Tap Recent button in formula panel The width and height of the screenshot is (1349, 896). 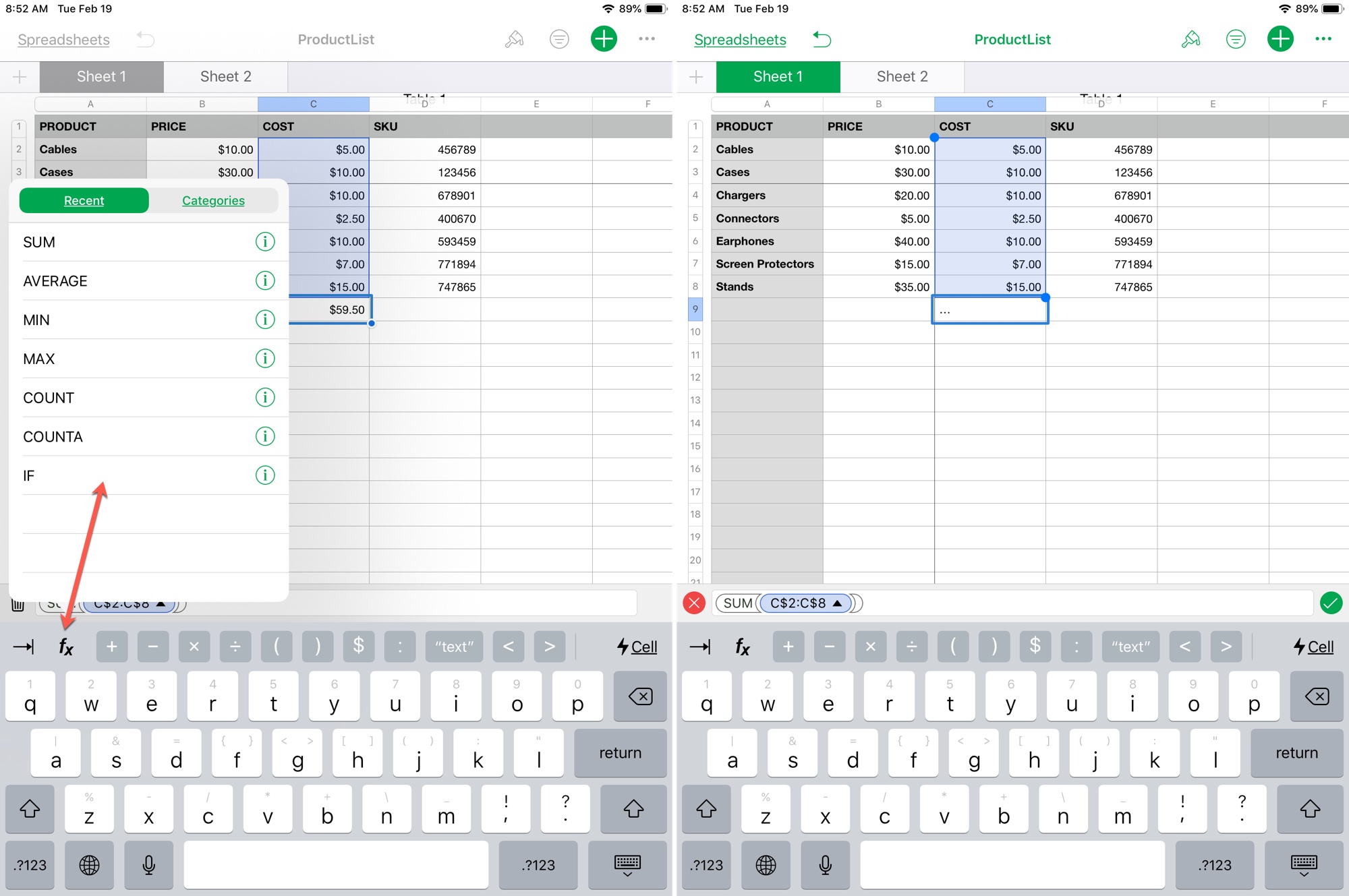[x=83, y=200]
